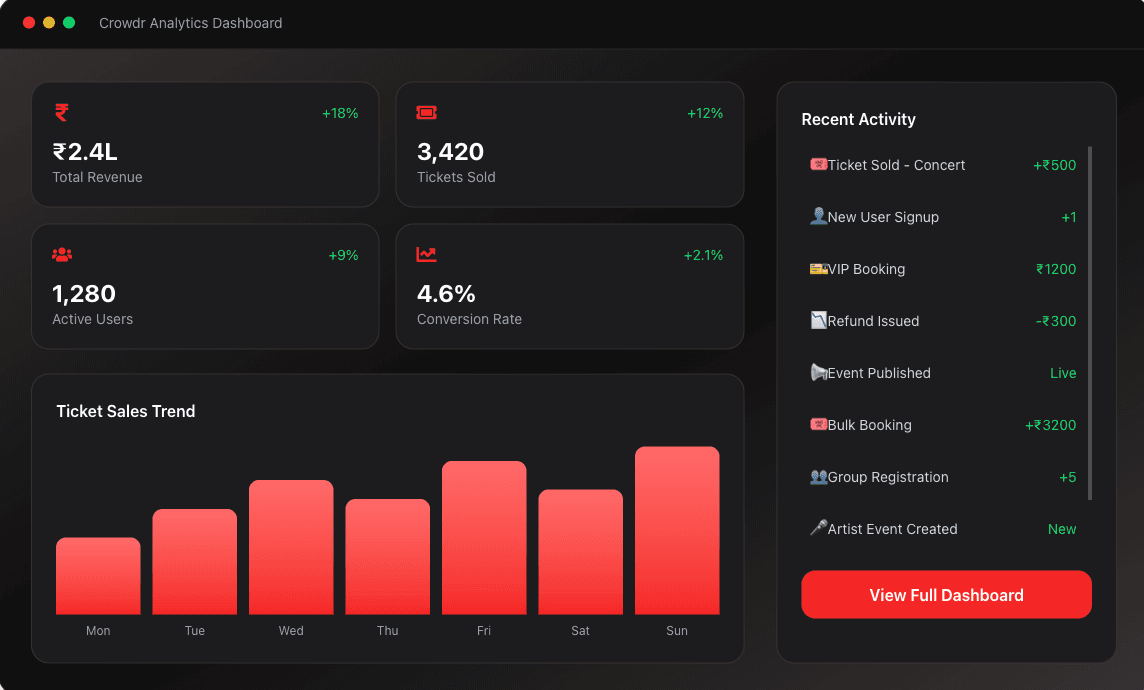
Task: Click the +18% growth indicator on Total Revenue
Action: pyautogui.click(x=340, y=113)
